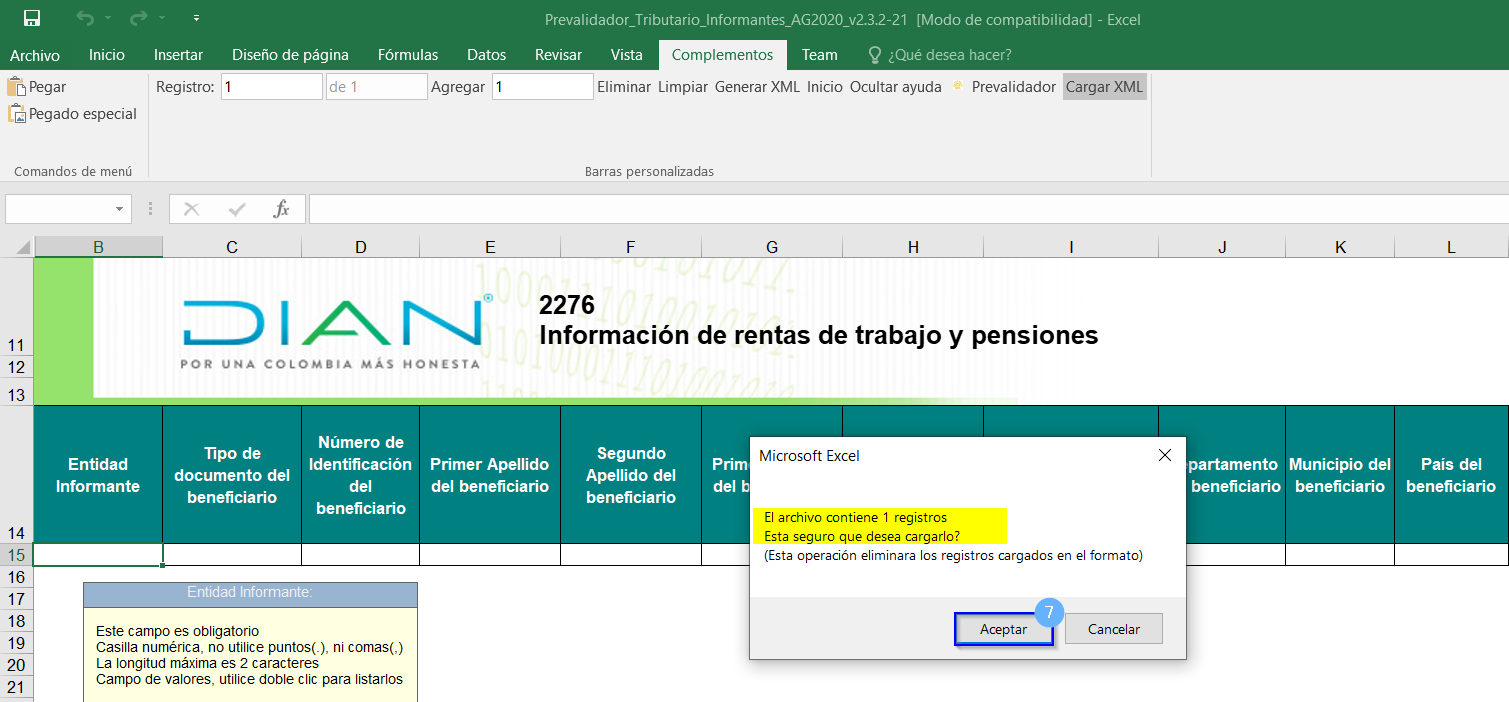
Task: Click Cancelar in the dialog
Action: [x=1114, y=630]
